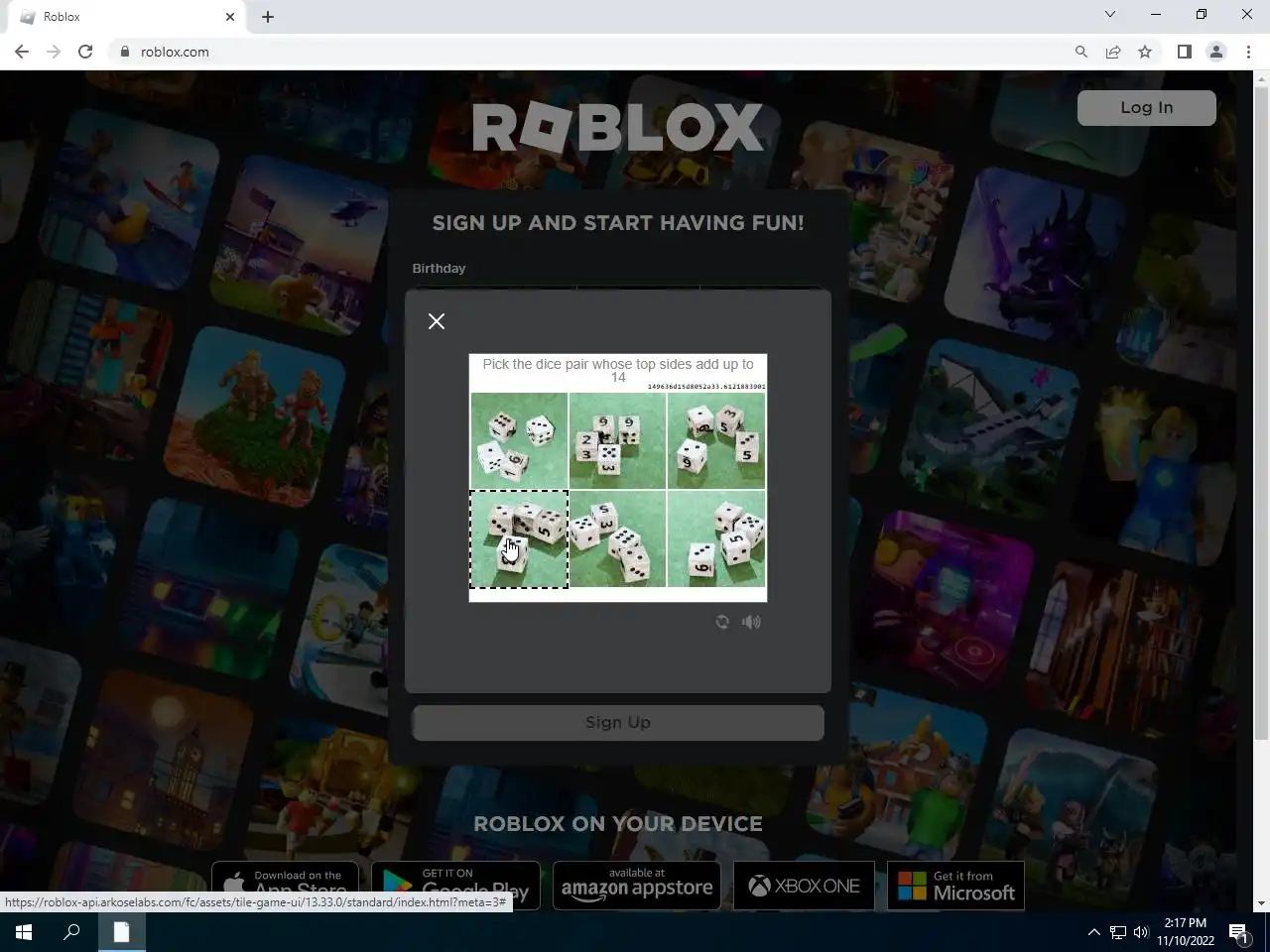Open the Google Play store badge
Viewport: 1270px width, 952px height.
[x=455, y=886]
